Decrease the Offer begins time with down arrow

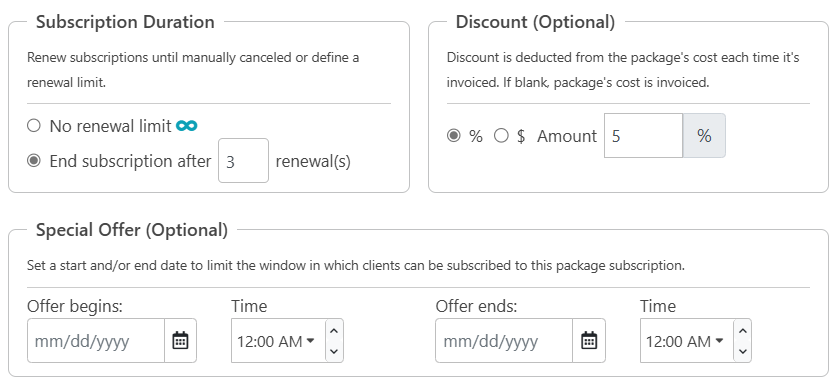coord(334,351)
